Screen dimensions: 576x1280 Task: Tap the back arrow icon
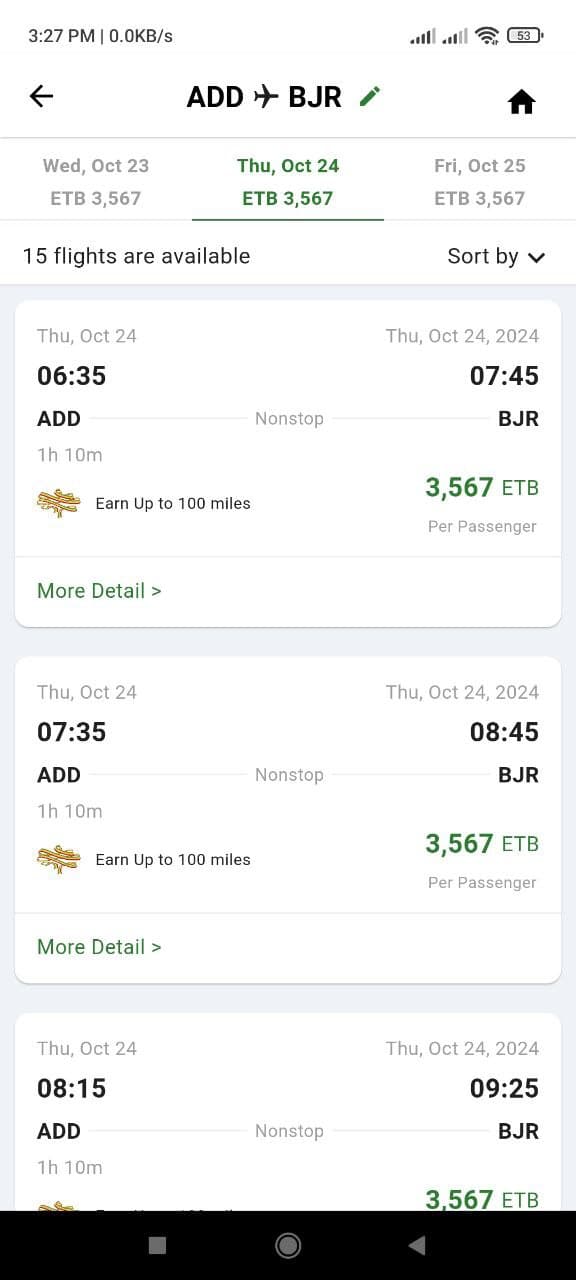pyautogui.click(x=41, y=96)
